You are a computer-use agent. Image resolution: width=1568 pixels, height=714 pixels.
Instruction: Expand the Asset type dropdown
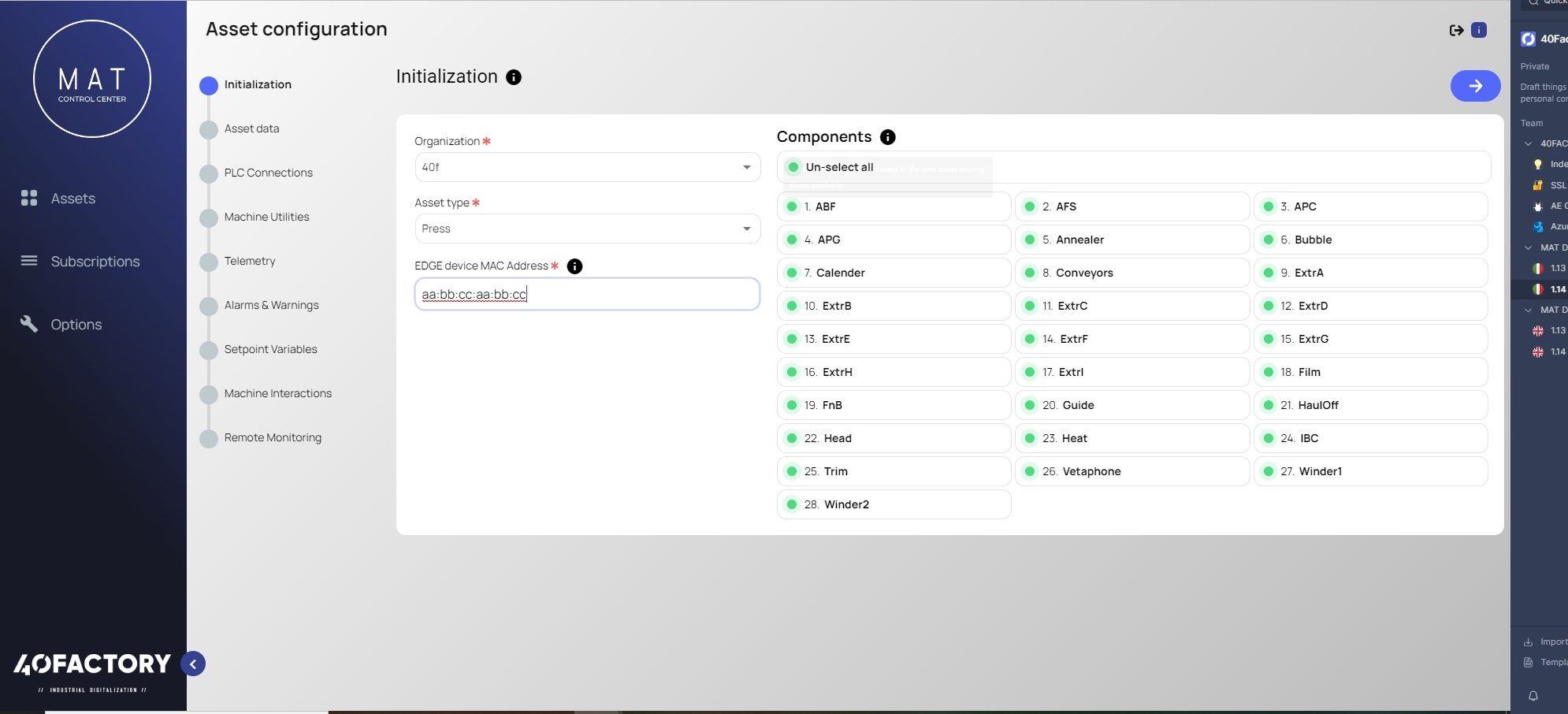(587, 229)
